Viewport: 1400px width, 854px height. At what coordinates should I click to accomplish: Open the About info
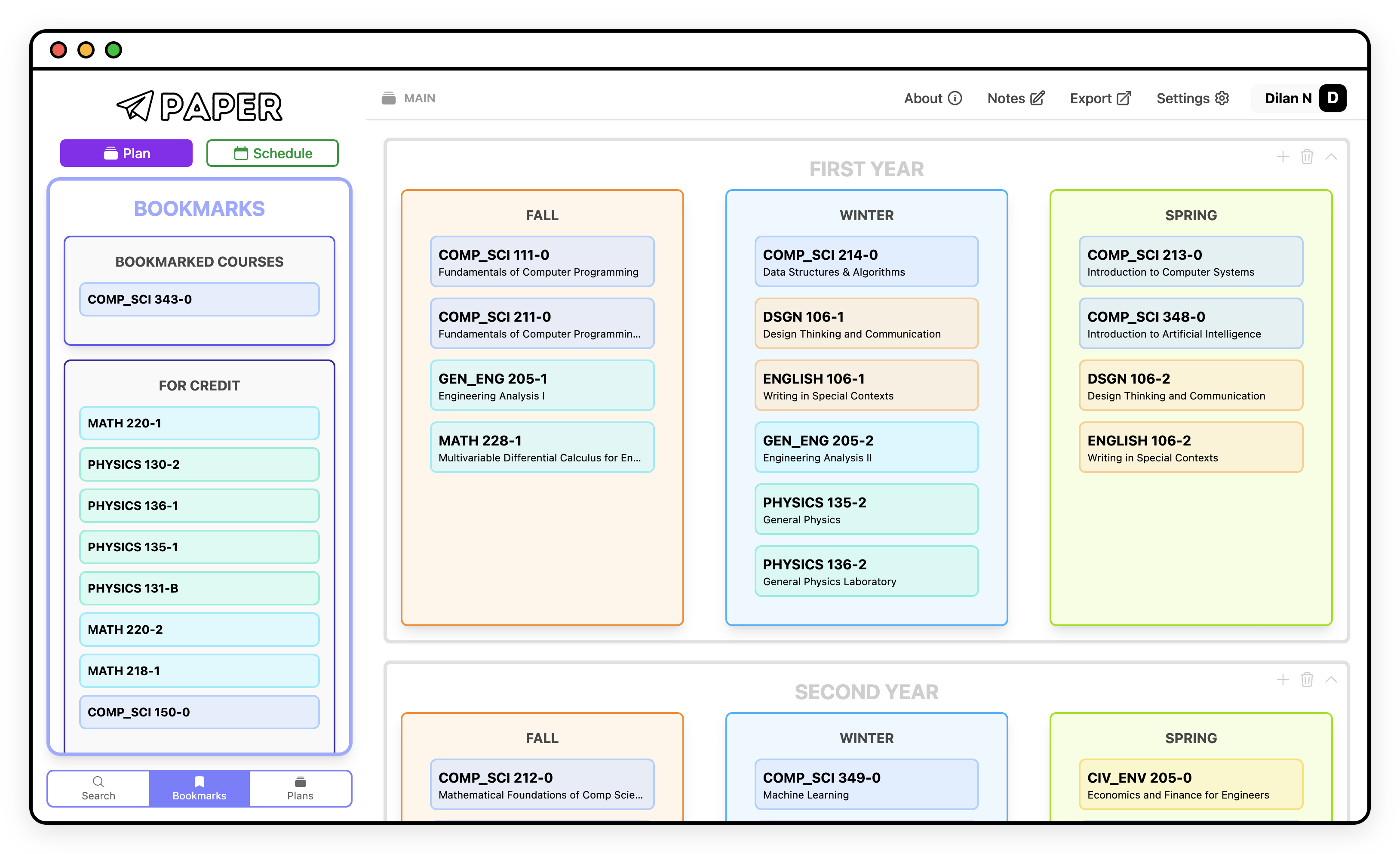(x=933, y=98)
